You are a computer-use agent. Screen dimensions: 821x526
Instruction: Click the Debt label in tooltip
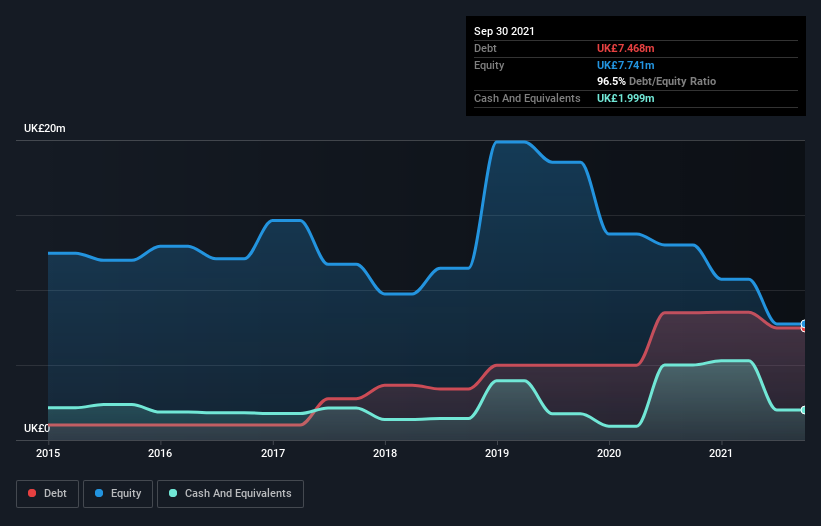click(x=485, y=48)
